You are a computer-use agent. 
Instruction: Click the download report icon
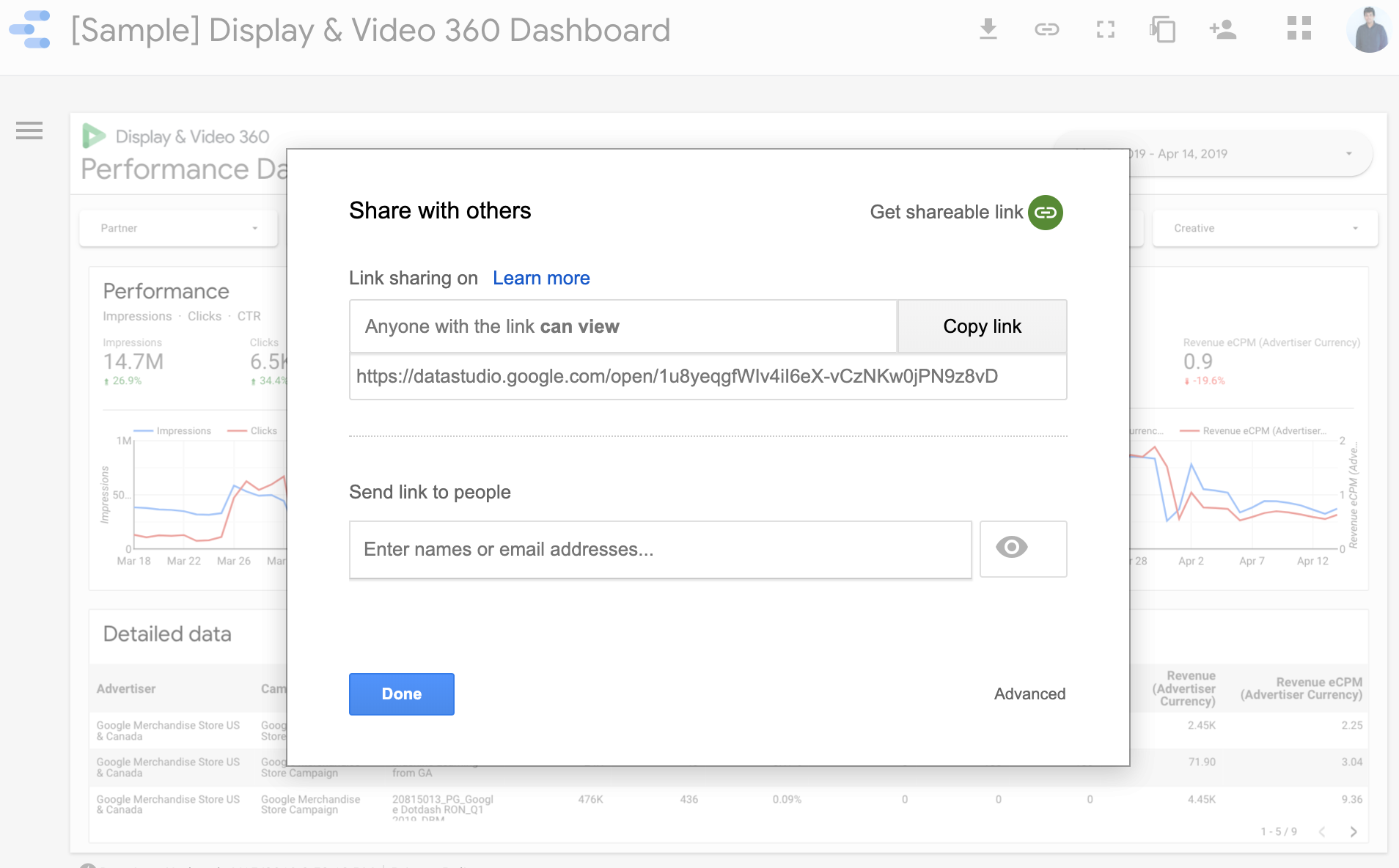[989, 29]
